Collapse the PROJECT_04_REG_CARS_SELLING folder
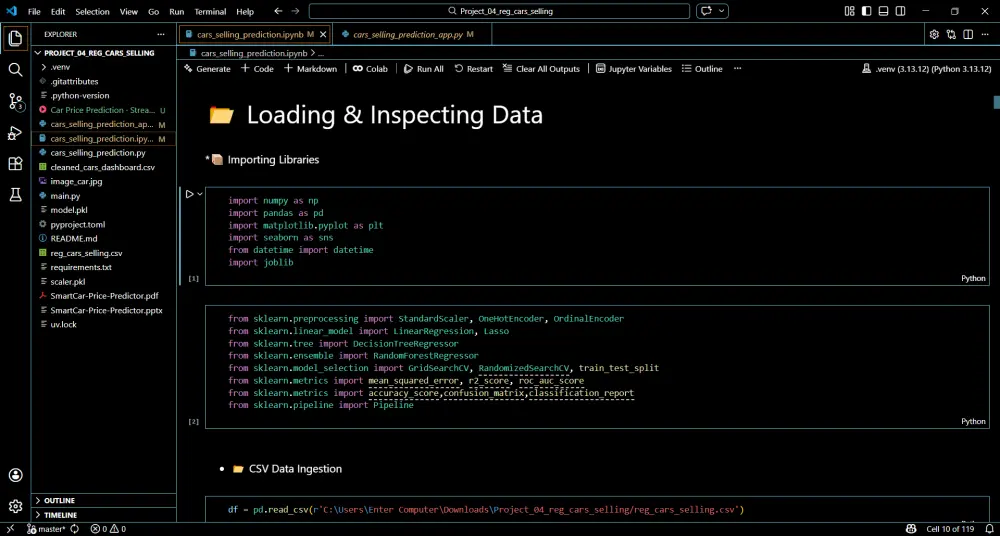 click(x=97, y=53)
